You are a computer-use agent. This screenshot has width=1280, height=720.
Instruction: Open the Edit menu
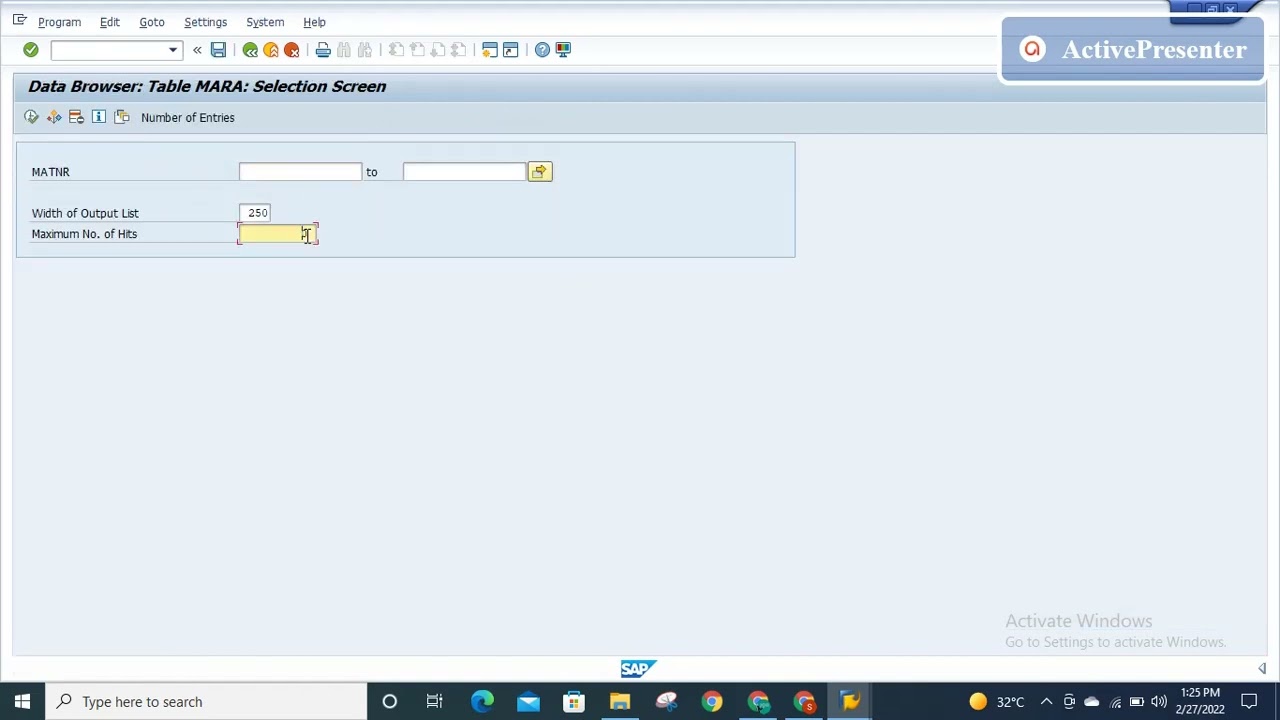(110, 22)
